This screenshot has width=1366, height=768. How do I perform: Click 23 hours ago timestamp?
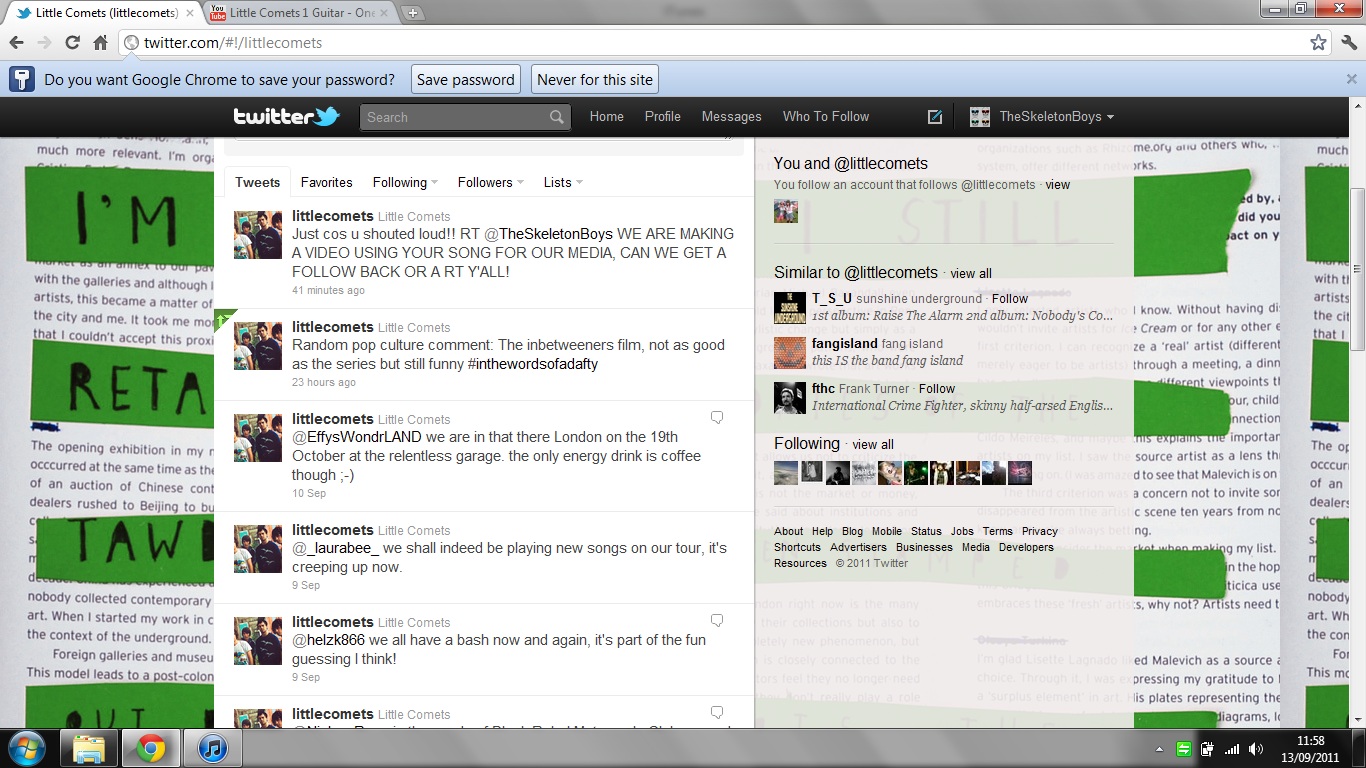324,382
